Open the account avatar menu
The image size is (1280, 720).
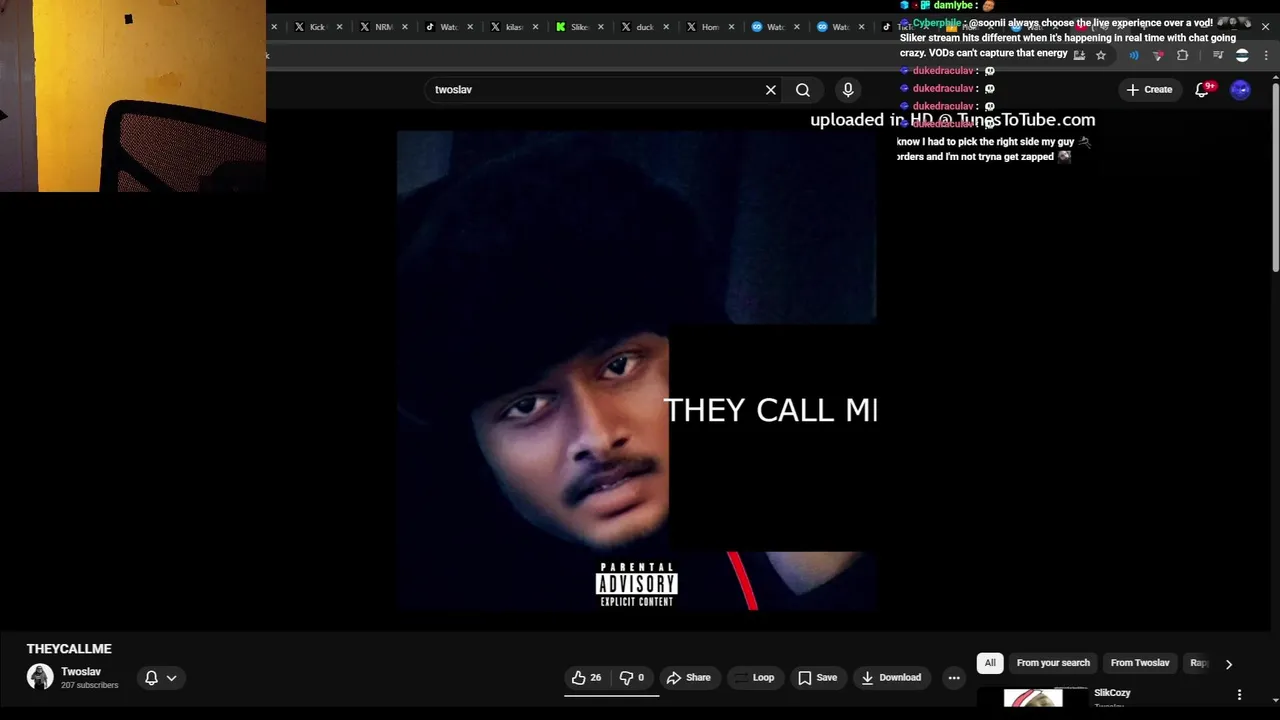(x=1240, y=90)
